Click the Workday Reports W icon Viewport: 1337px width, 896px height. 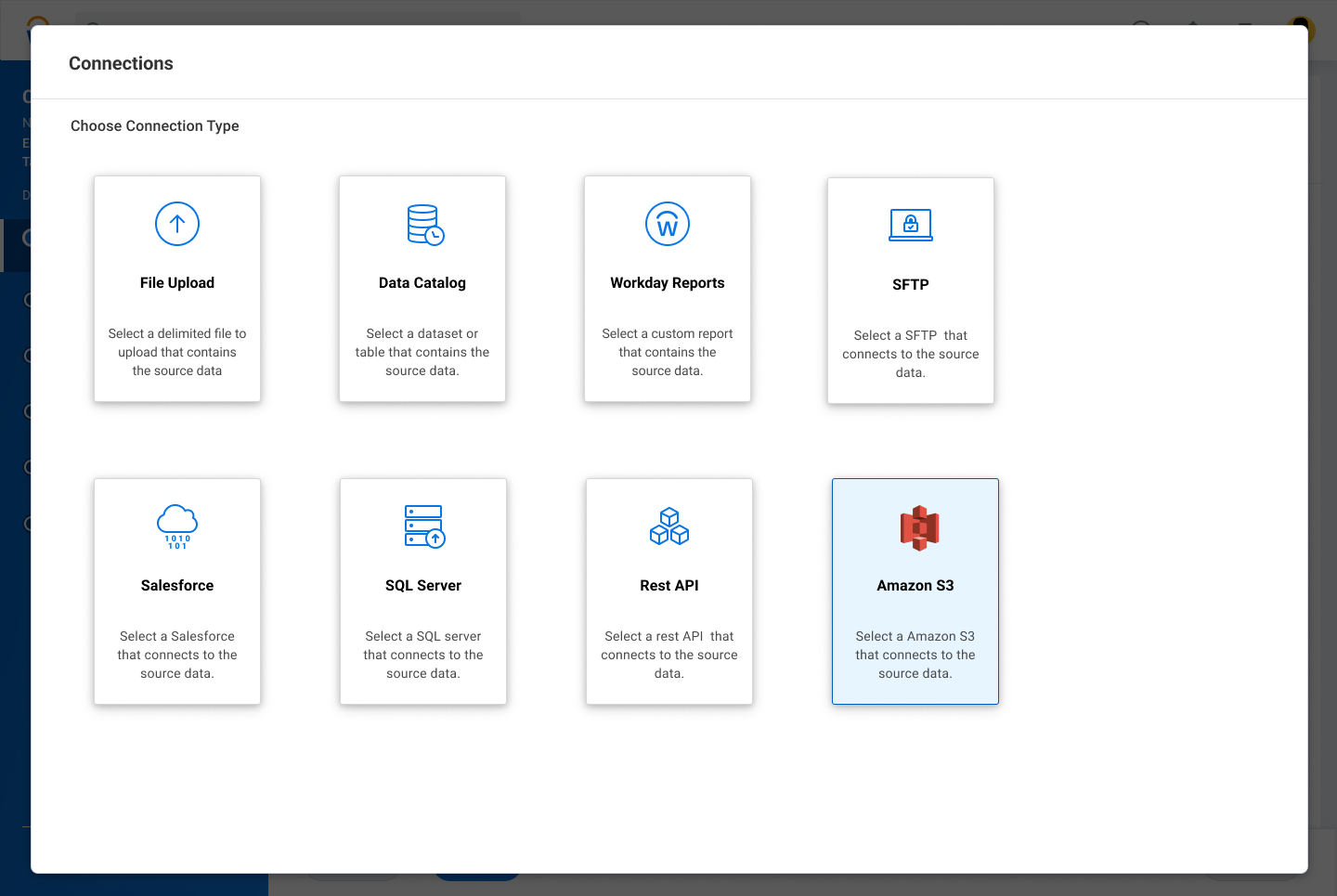click(668, 224)
